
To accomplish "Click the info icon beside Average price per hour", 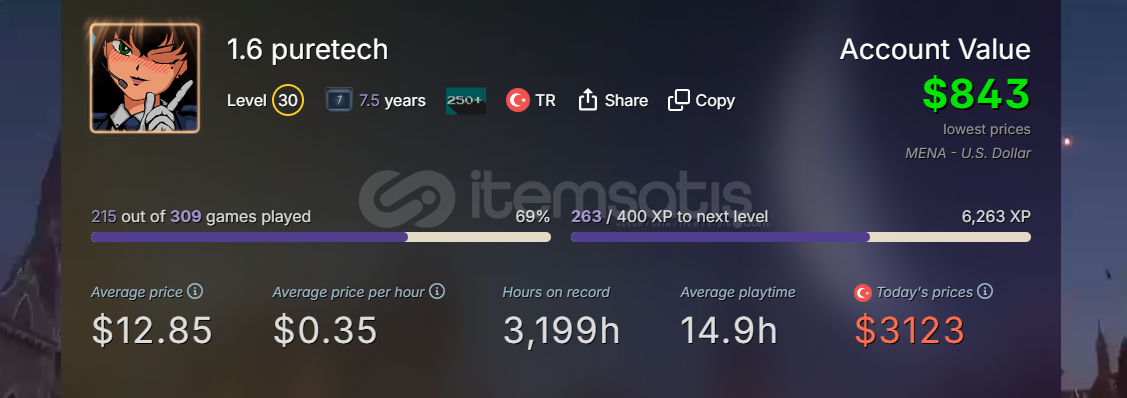I will click(437, 291).
